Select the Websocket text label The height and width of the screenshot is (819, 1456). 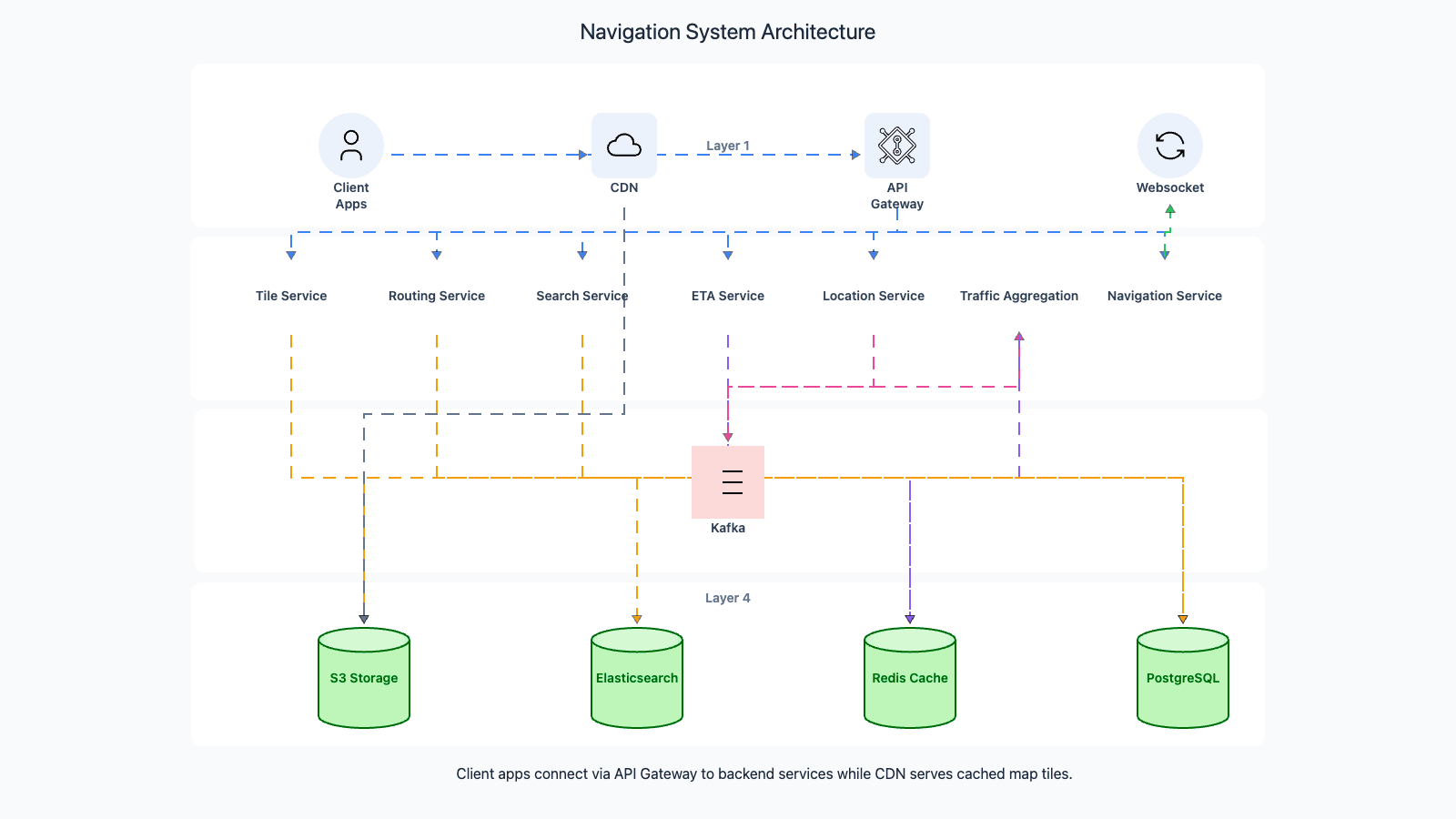click(1170, 187)
